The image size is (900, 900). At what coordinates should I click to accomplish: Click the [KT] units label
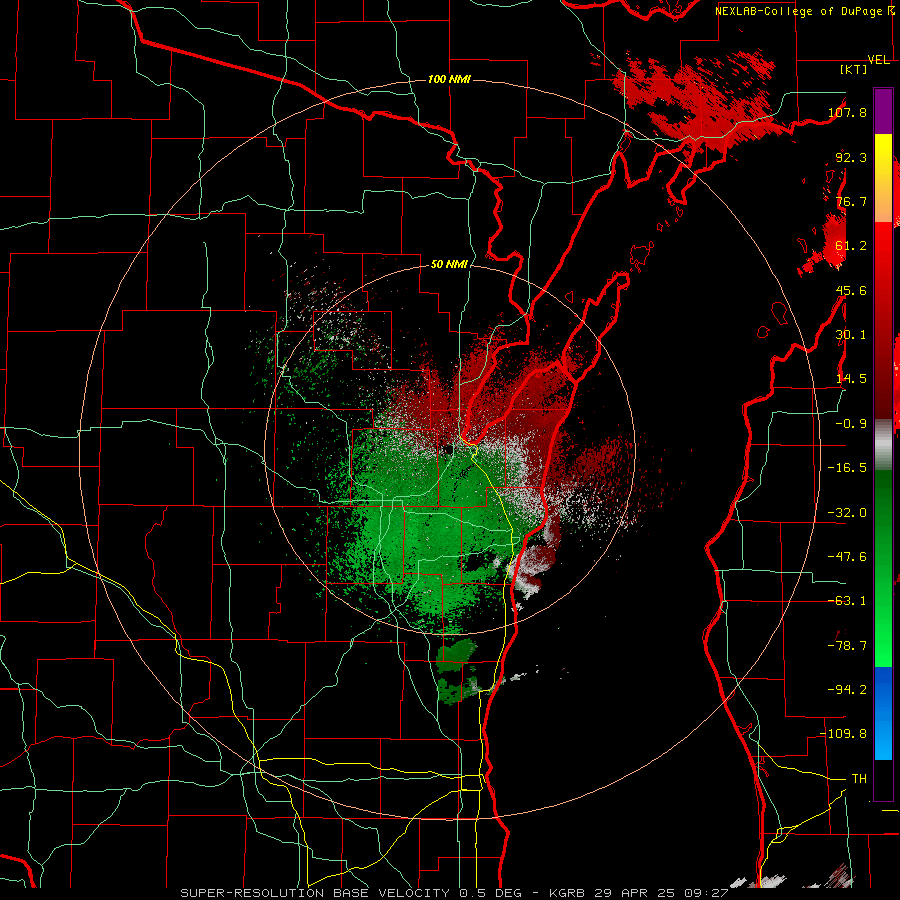tap(854, 69)
